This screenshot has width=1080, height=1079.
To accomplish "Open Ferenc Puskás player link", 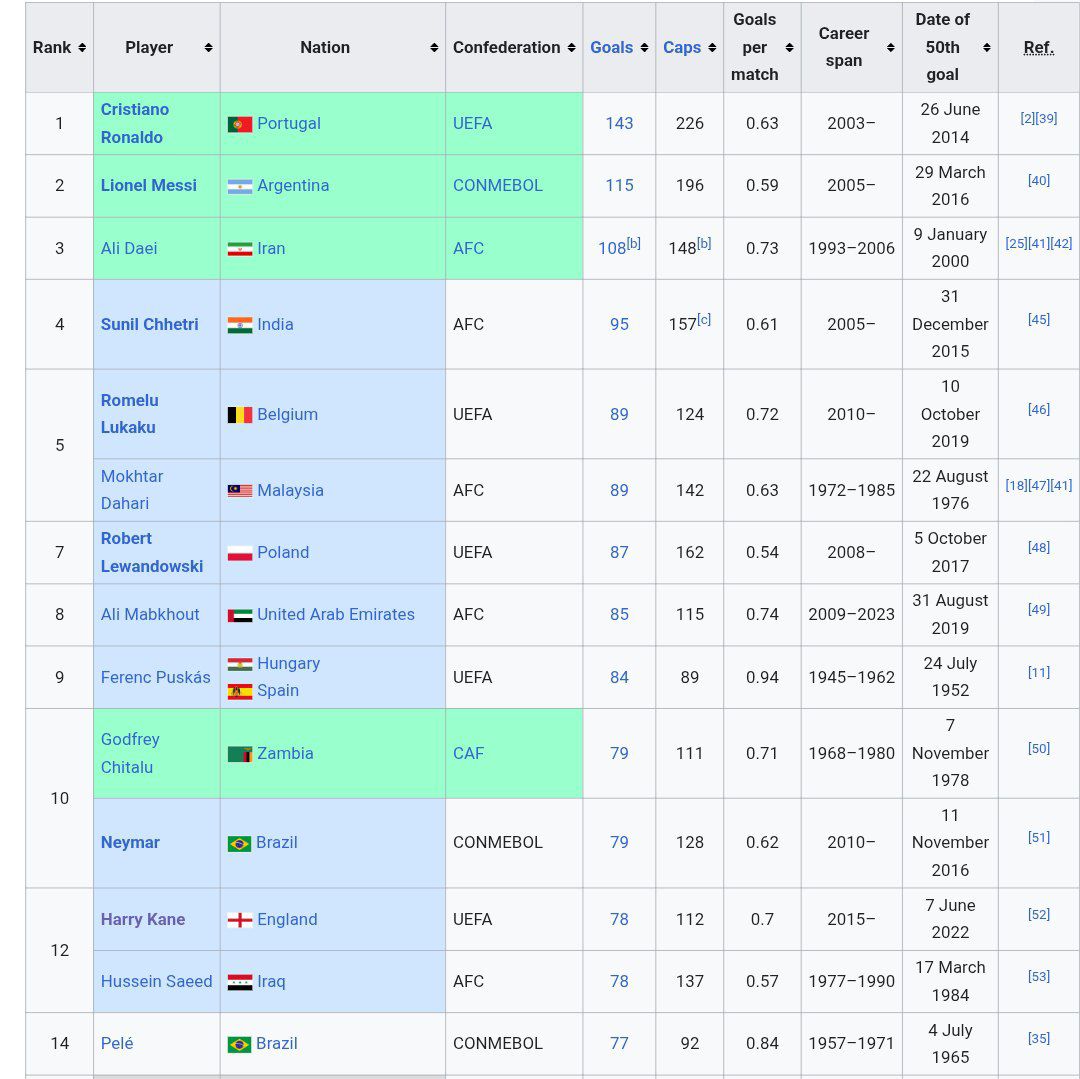I will tap(156, 678).
